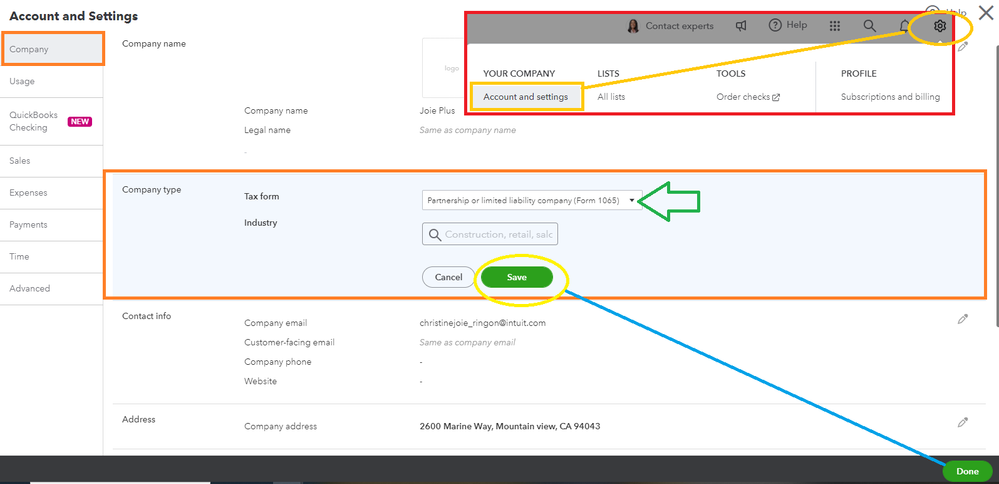Click the YOUR COMPANY menu heading
999x484 pixels.
519,74
